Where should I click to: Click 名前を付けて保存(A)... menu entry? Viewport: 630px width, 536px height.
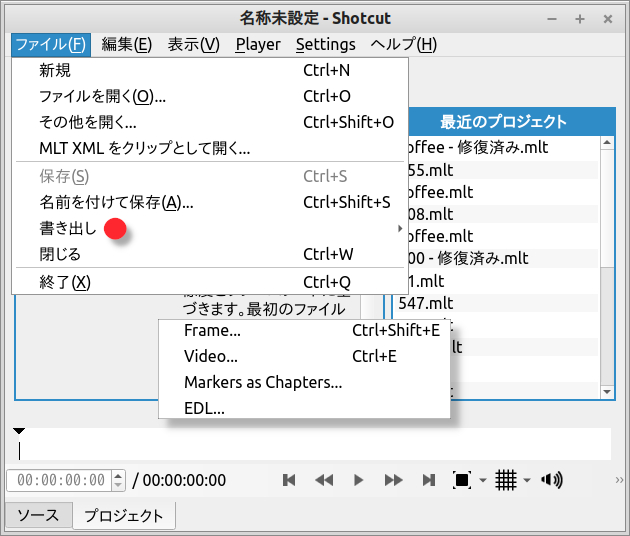pos(116,203)
